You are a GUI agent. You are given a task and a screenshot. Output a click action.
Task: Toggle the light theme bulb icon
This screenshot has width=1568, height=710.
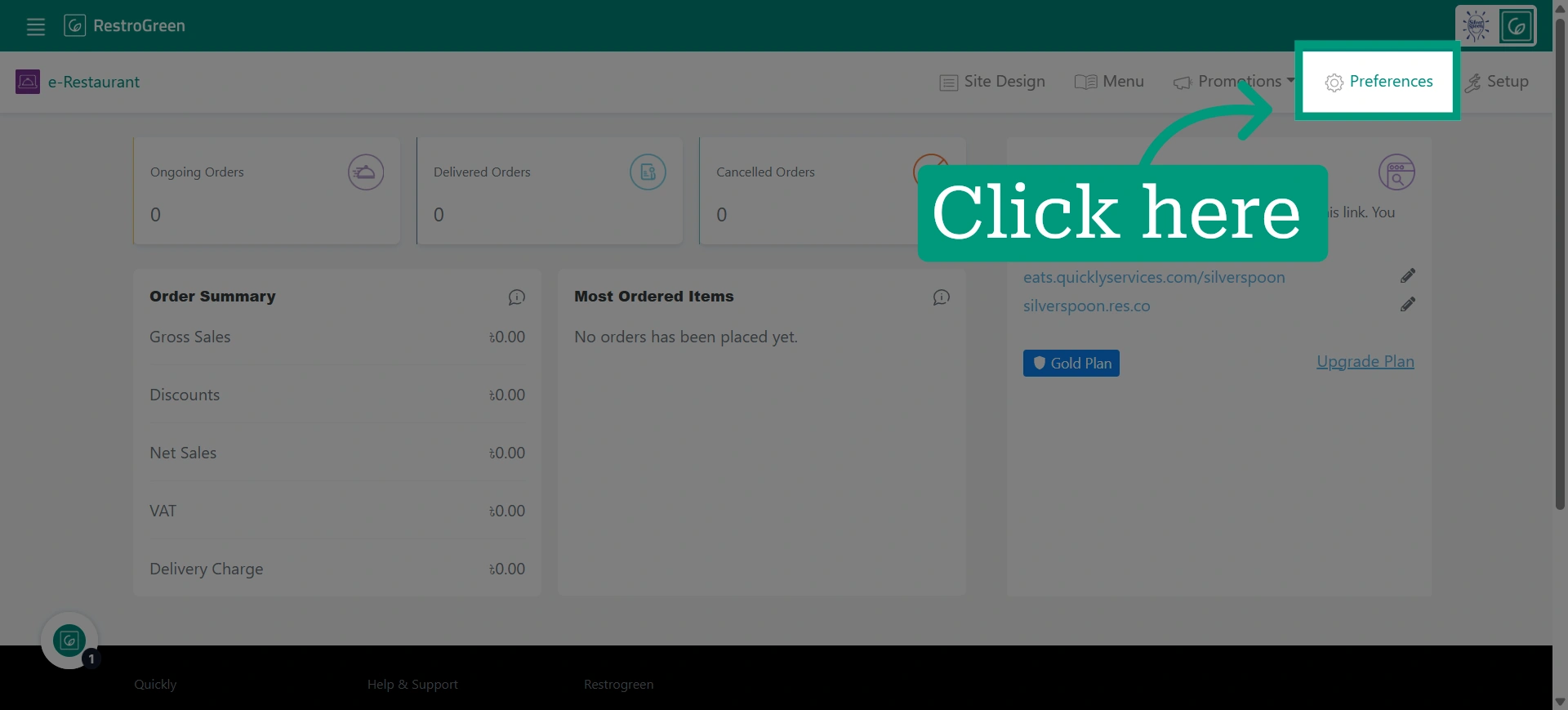(1477, 26)
